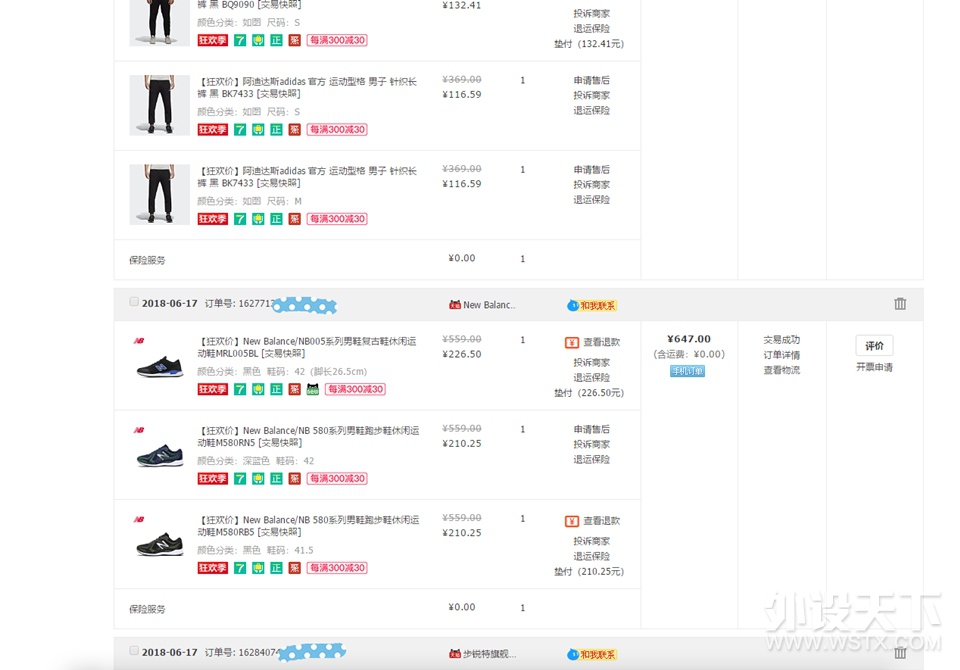Click 查看退款 refund icon for M580RB5 shoe
Screen dimensions: 960x670
572,521
